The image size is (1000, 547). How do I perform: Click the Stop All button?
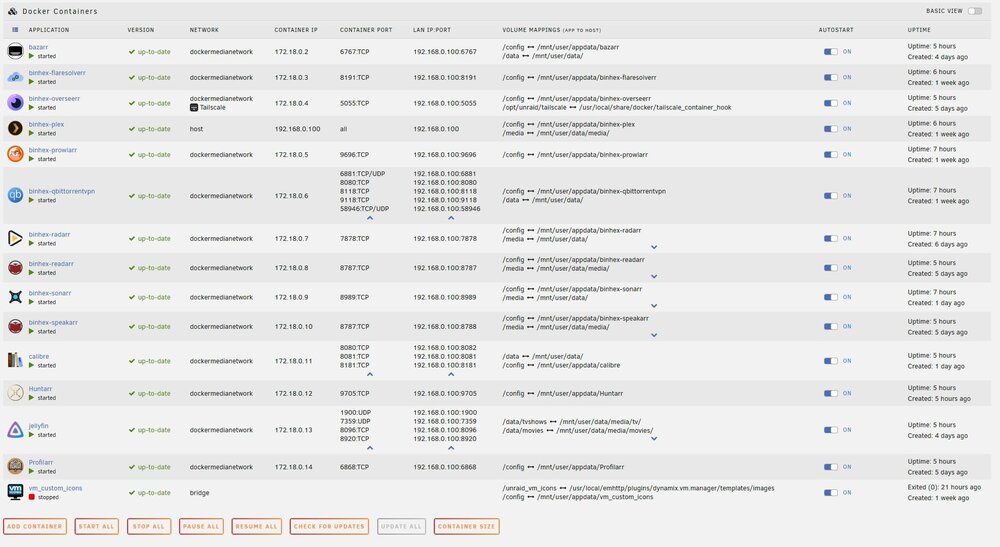tap(149, 527)
